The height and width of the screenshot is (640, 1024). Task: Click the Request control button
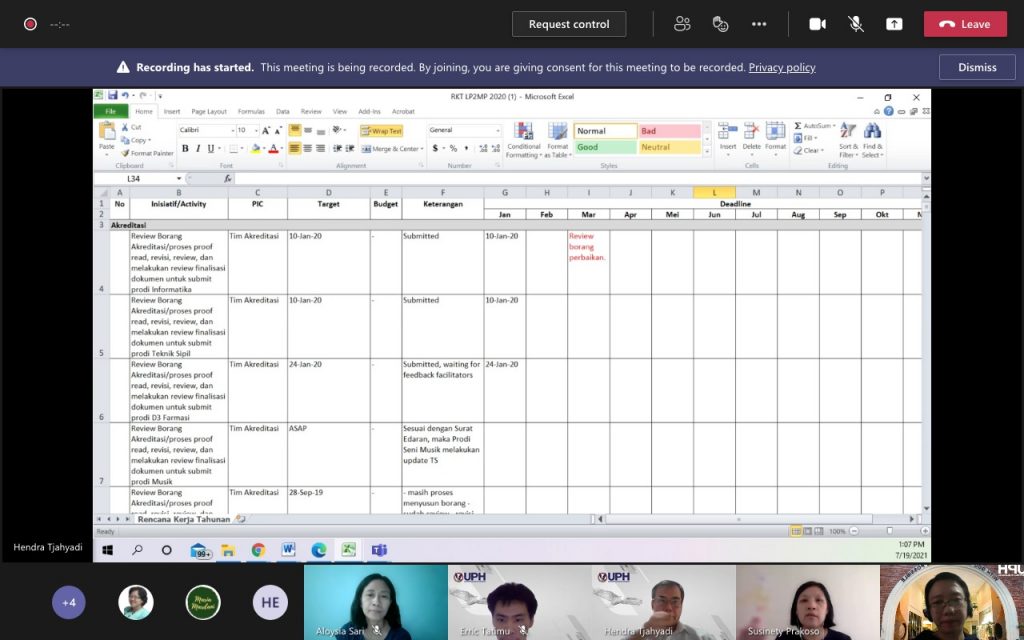tap(569, 24)
